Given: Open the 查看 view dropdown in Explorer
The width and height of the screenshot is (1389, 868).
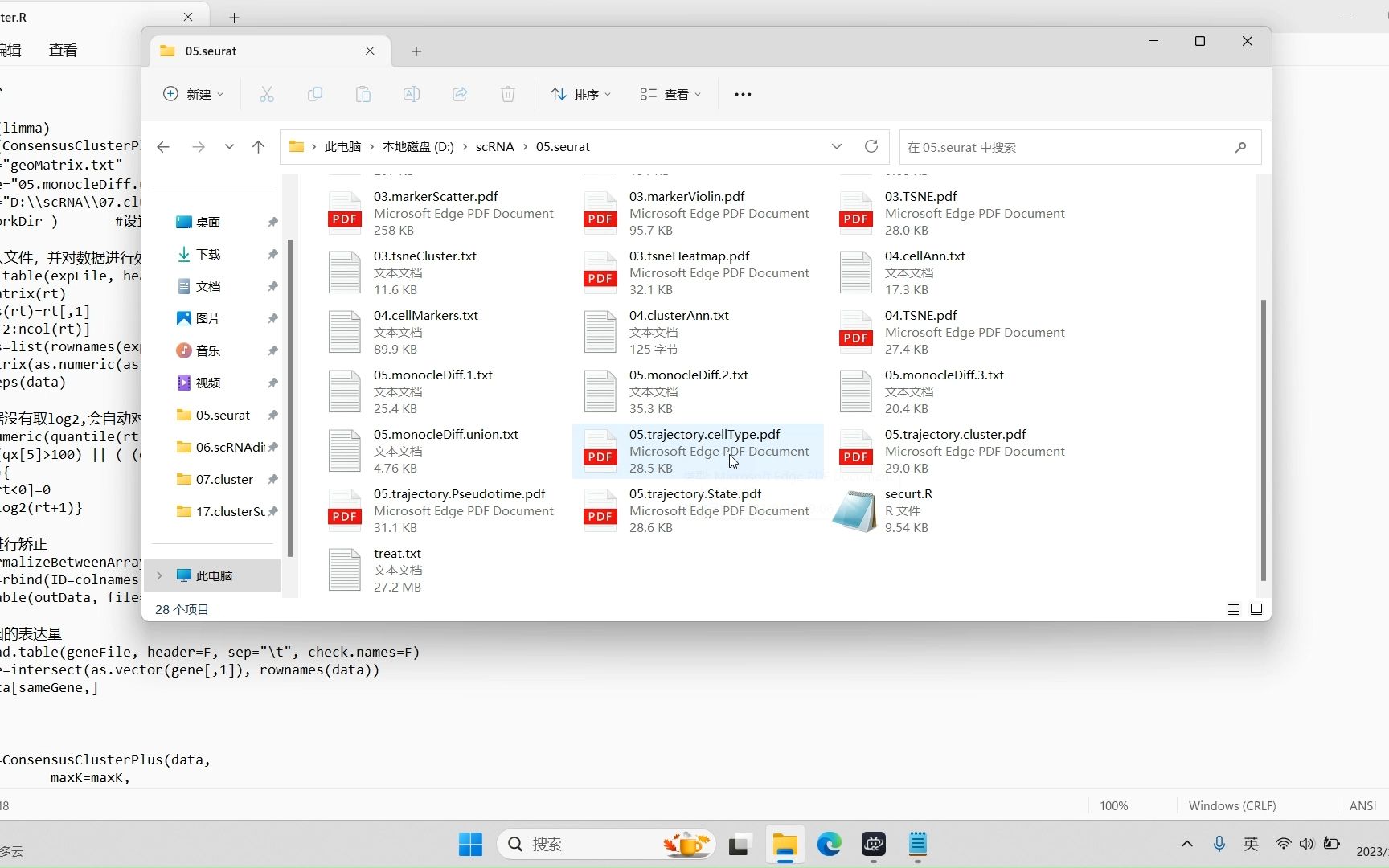Looking at the screenshot, I should 670,95.
